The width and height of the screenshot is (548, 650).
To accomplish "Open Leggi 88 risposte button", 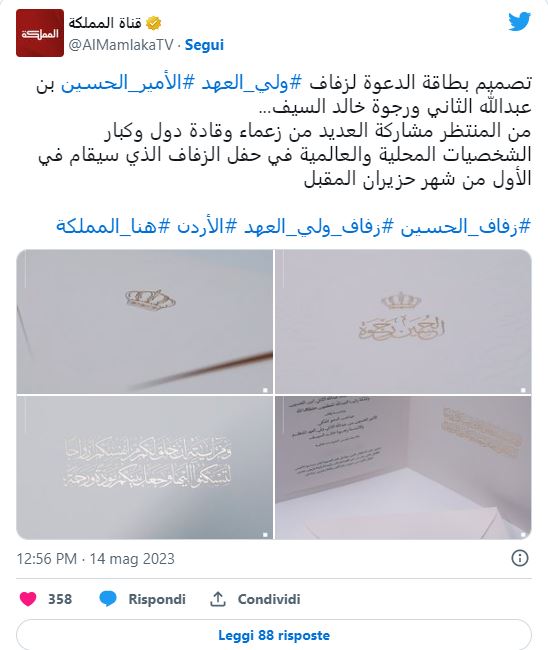I will (274, 635).
